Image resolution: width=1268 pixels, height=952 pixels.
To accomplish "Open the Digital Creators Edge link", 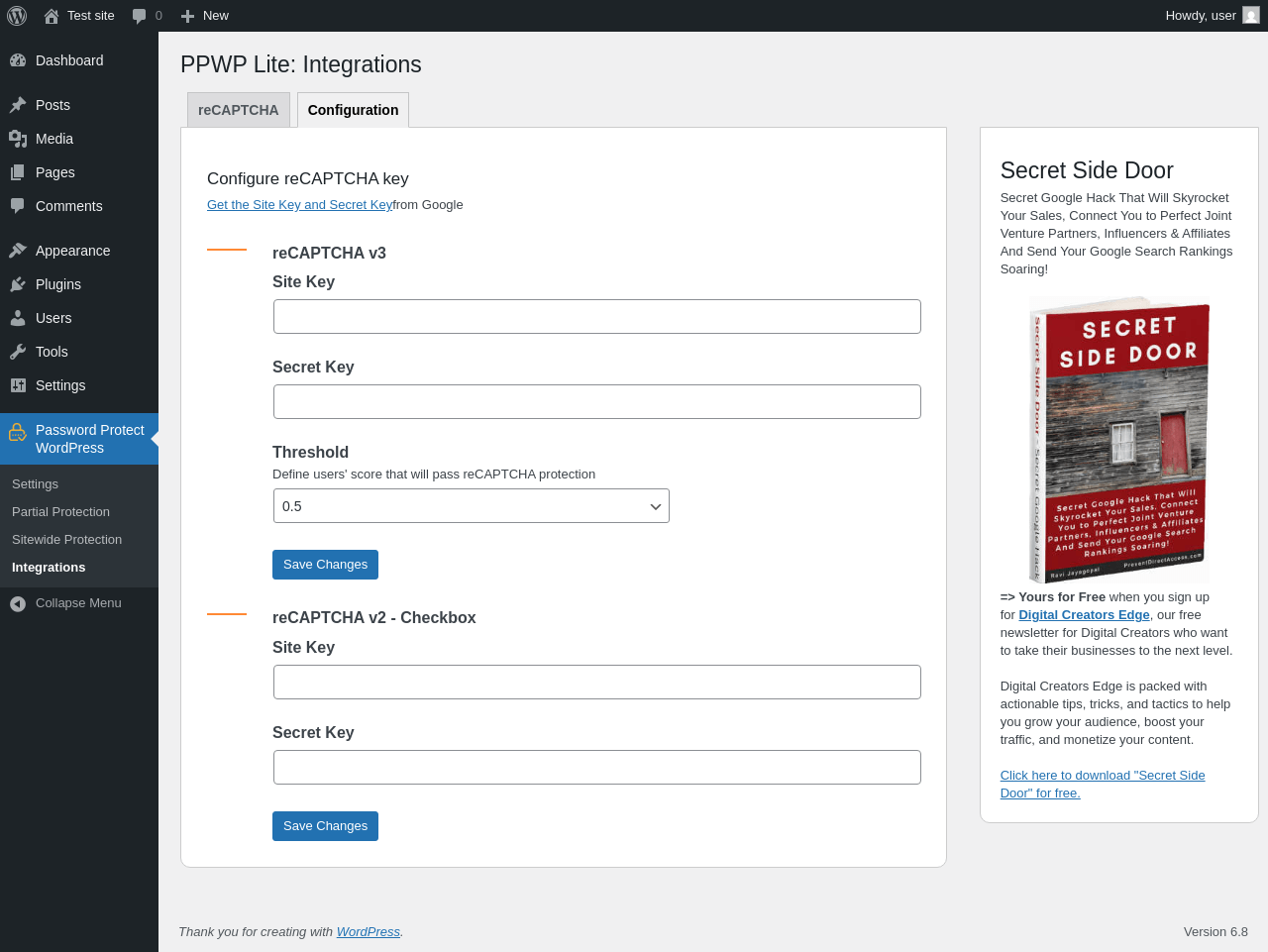I will pyautogui.click(x=1084, y=615).
